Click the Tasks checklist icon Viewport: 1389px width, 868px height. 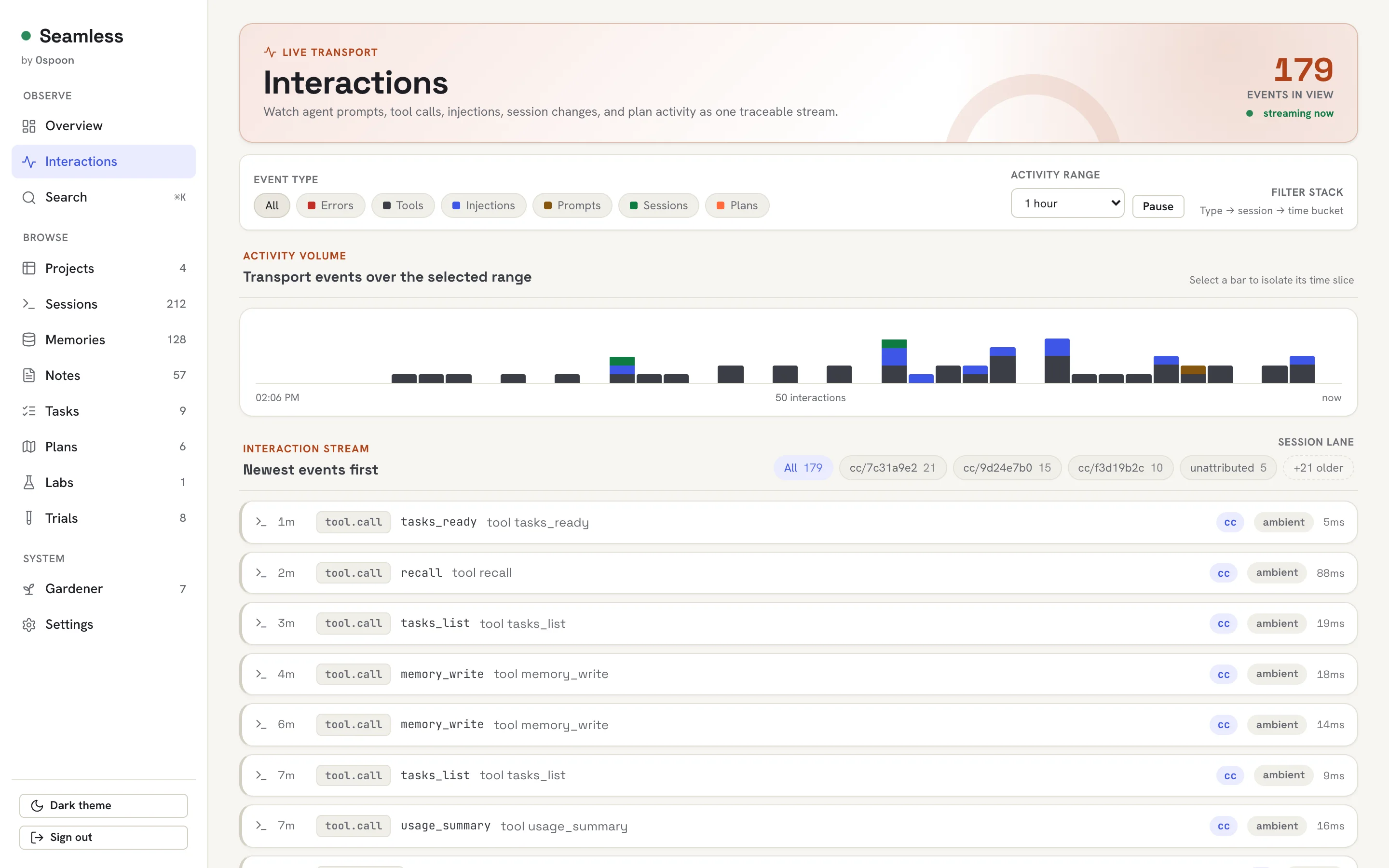pyautogui.click(x=29, y=410)
